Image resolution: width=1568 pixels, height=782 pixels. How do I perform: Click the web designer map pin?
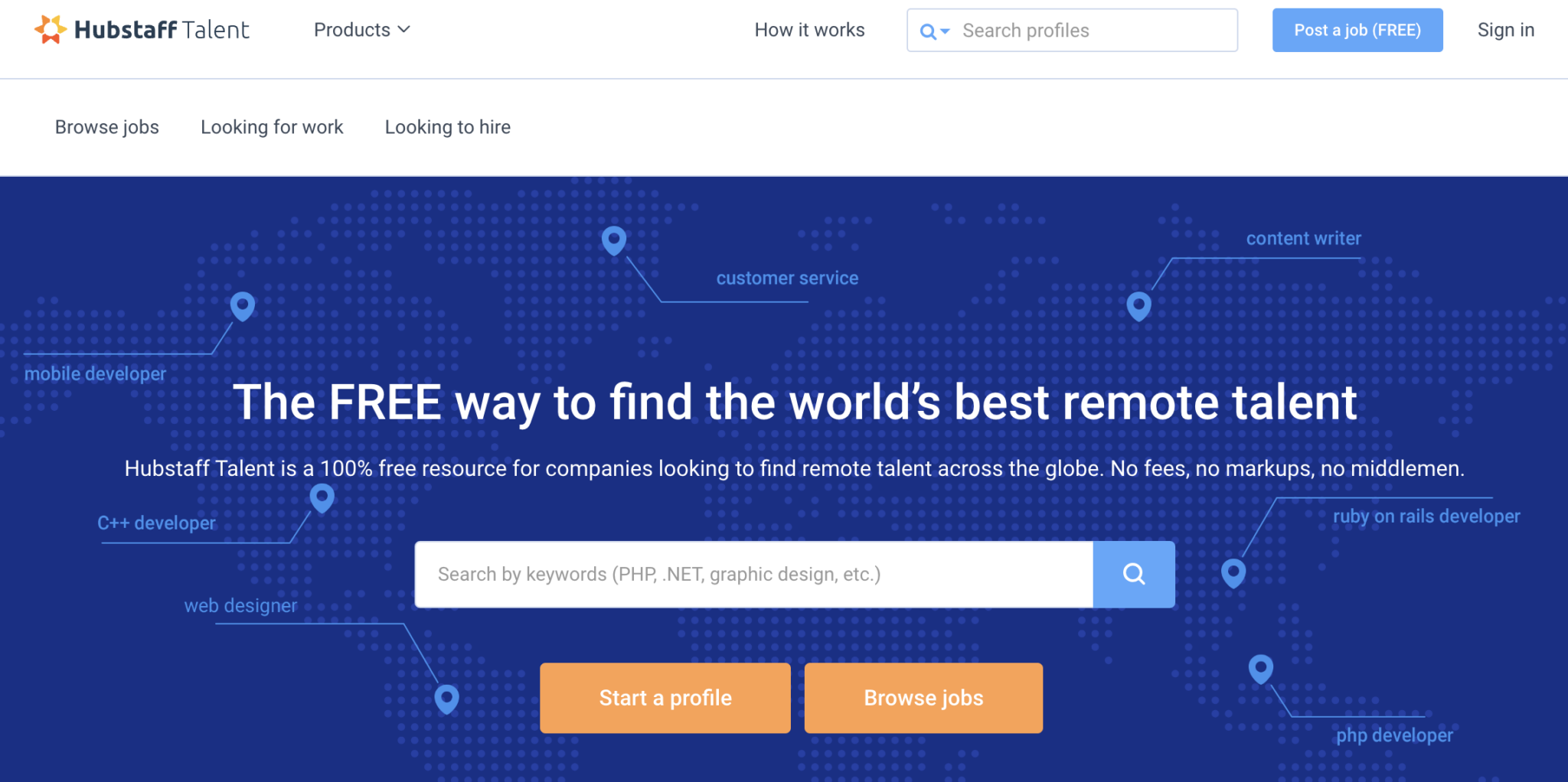(447, 699)
